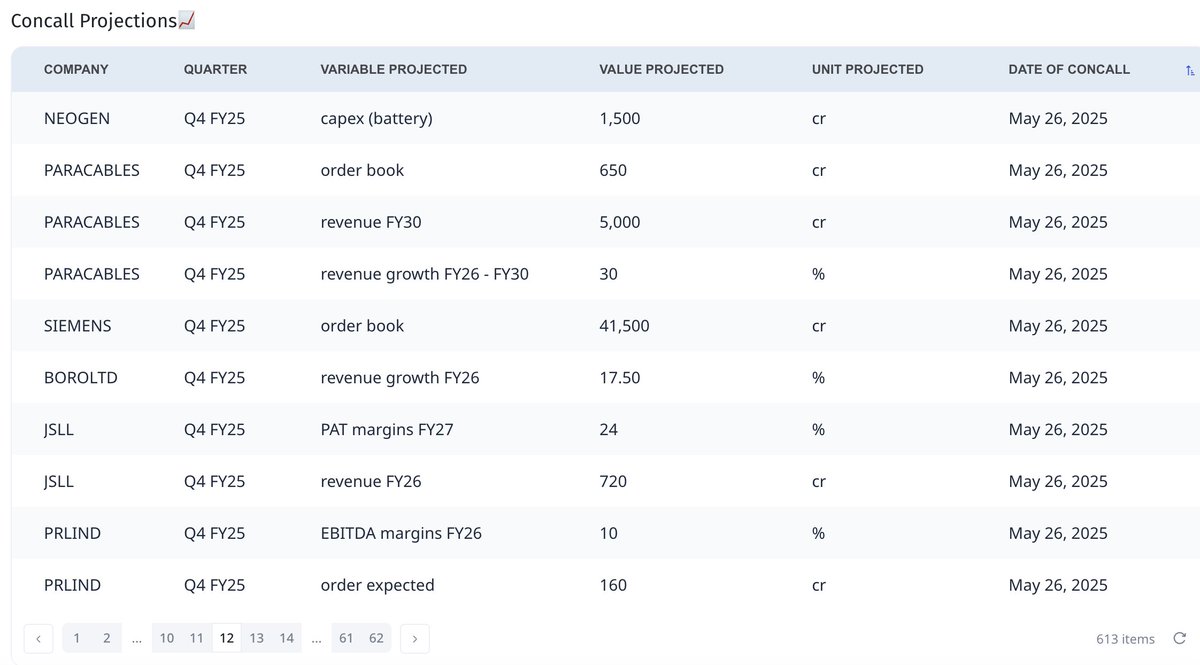Jump to page 14
Screen dimensions: 1200x665
tap(287, 638)
